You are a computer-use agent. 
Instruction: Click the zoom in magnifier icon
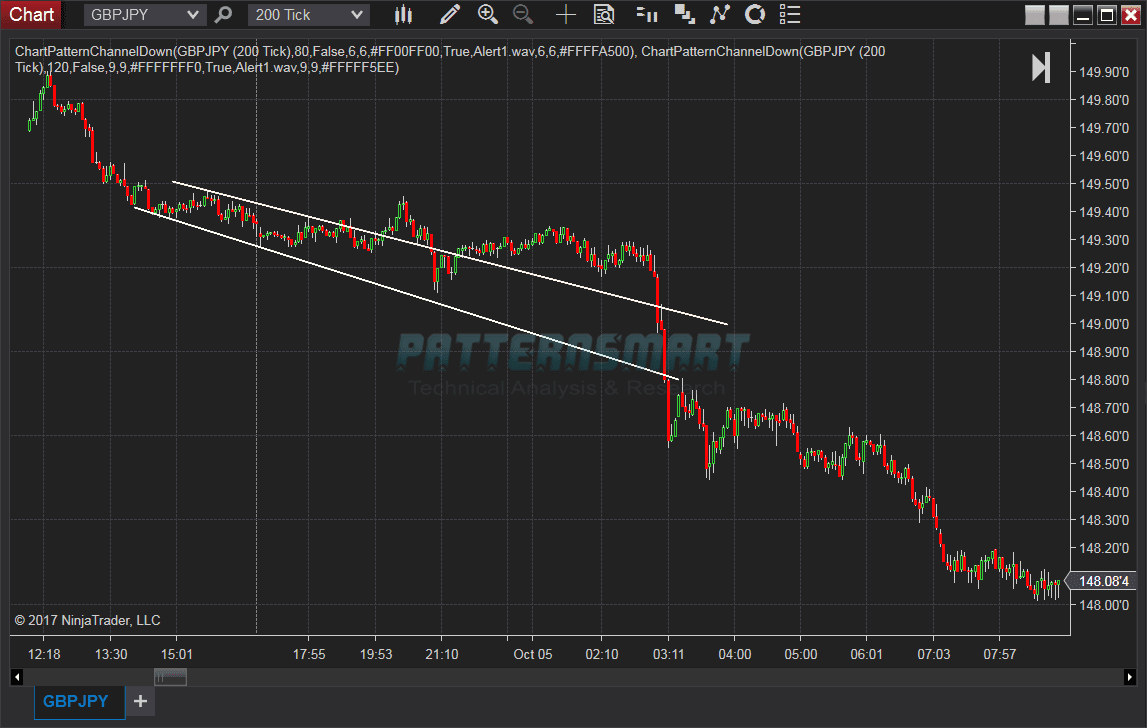[487, 14]
